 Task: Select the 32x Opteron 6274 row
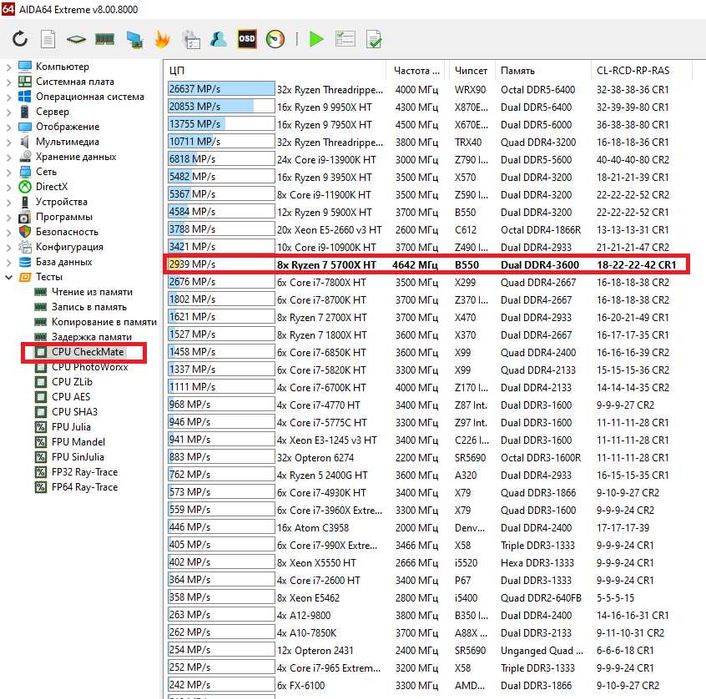pos(426,457)
